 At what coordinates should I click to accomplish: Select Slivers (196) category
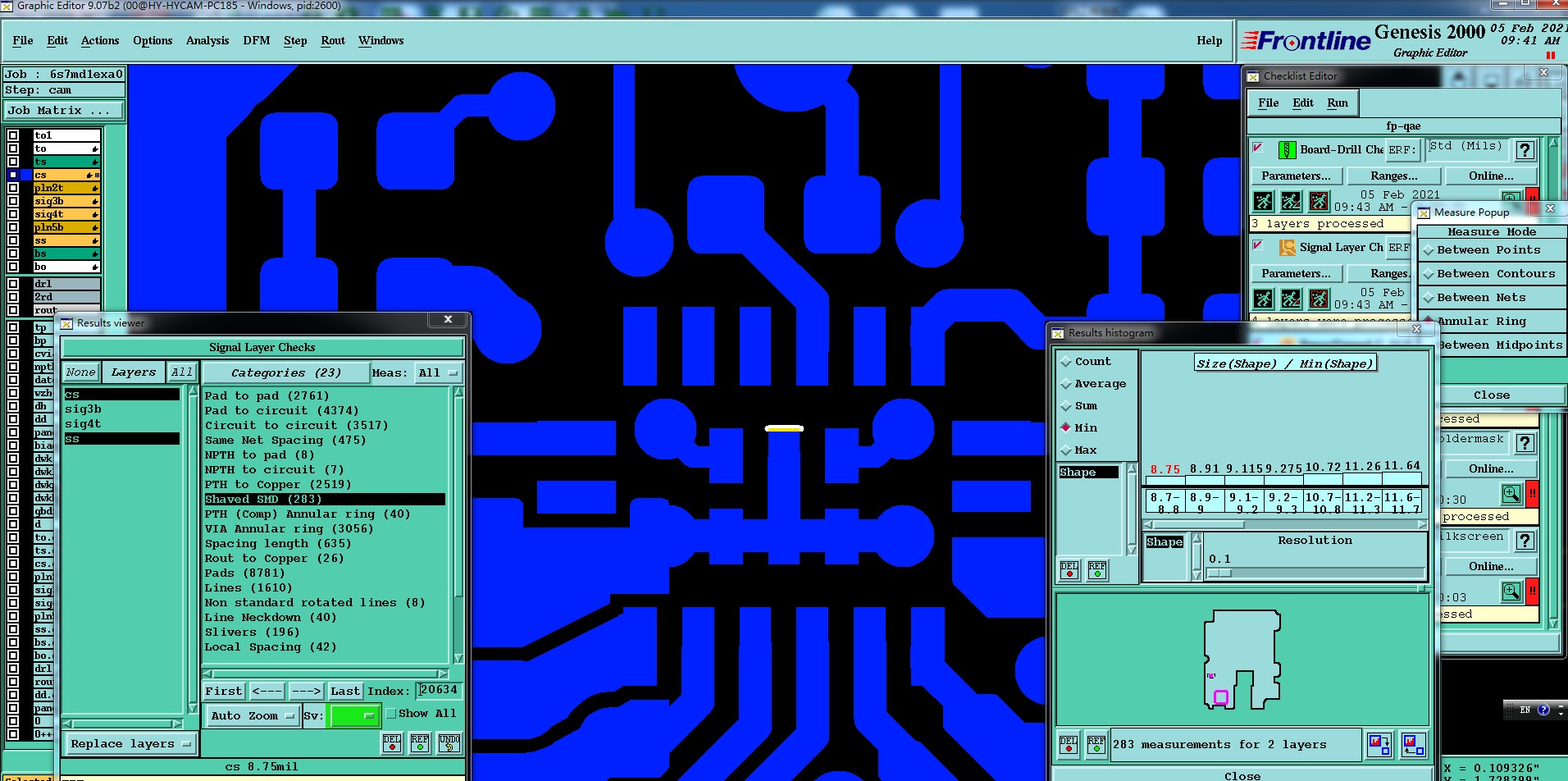[x=252, y=633]
